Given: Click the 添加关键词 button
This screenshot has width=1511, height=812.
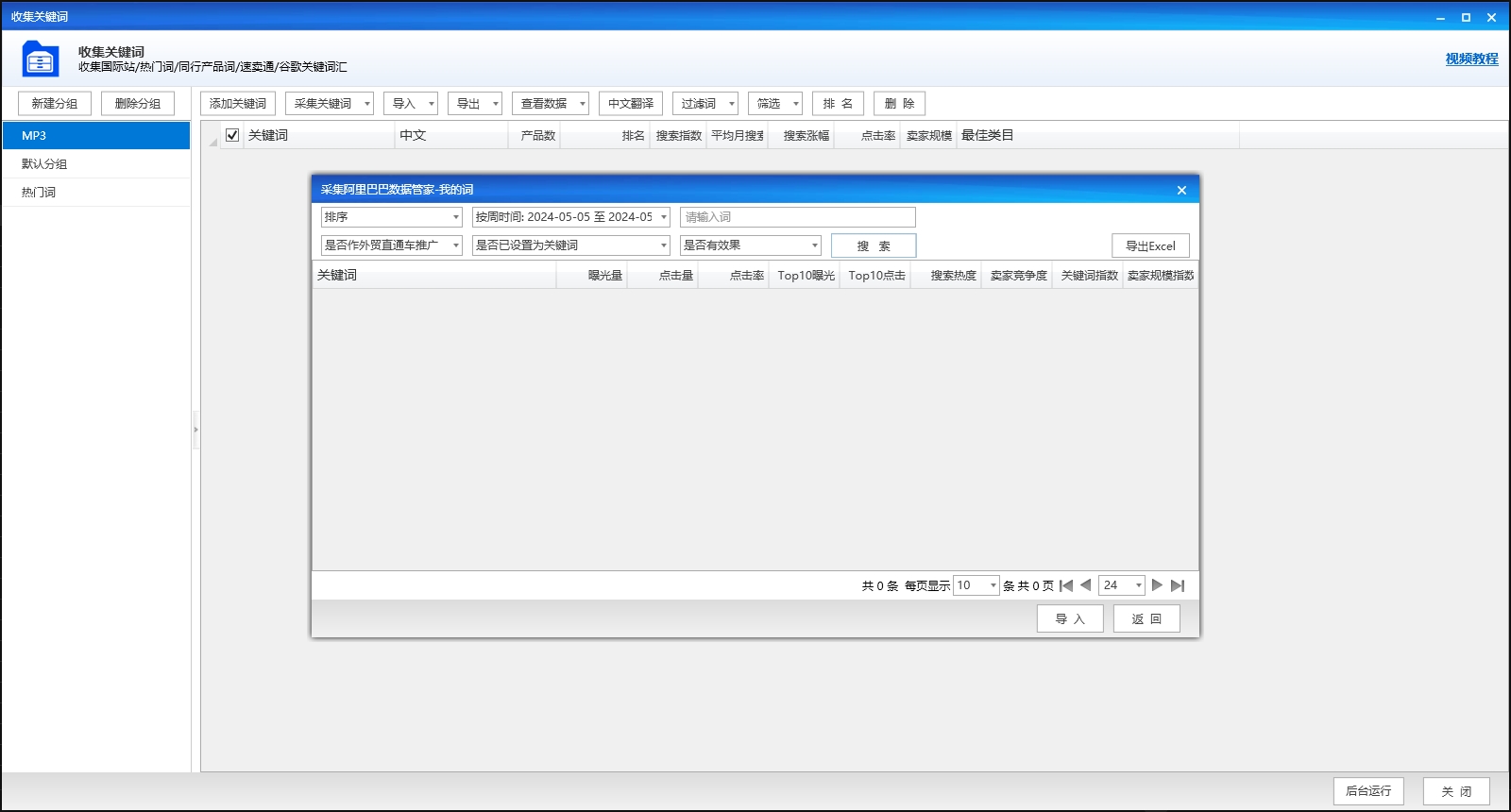Looking at the screenshot, I should click(x=238, y=104).
